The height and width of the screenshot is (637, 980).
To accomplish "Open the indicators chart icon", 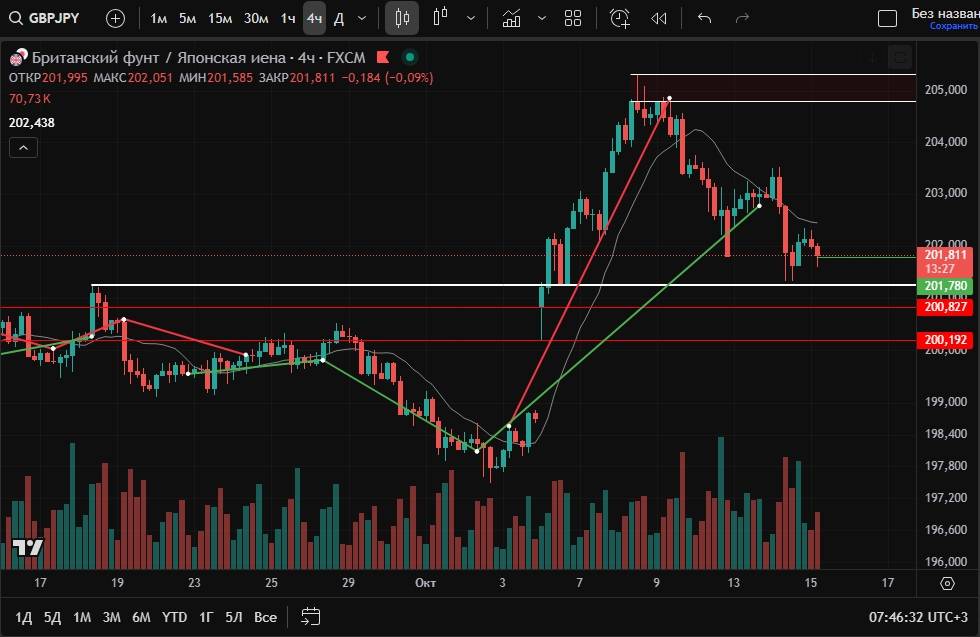I will 511,18.
